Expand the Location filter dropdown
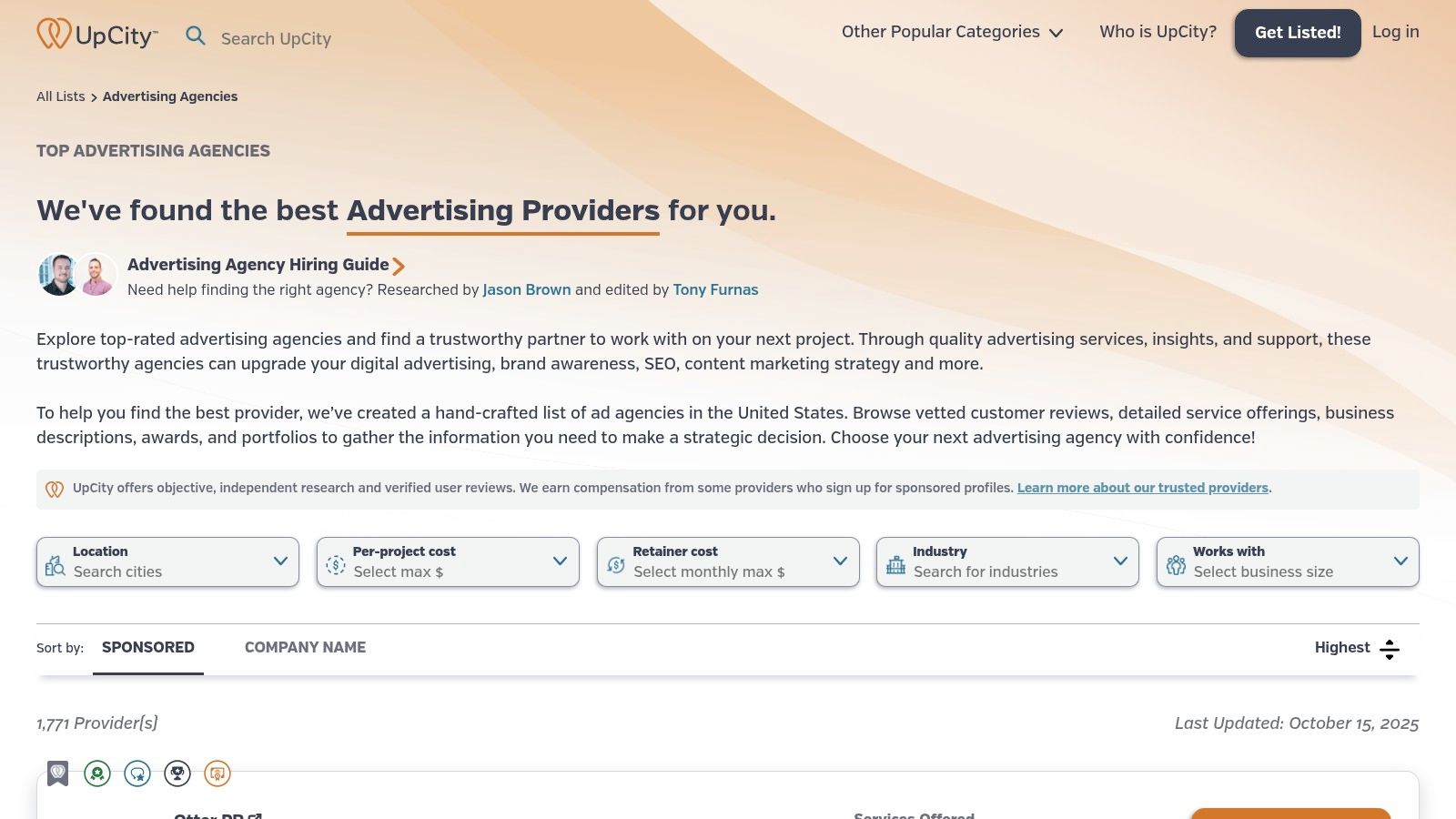This screenshot has height=819, width=1456. [167, 561]
